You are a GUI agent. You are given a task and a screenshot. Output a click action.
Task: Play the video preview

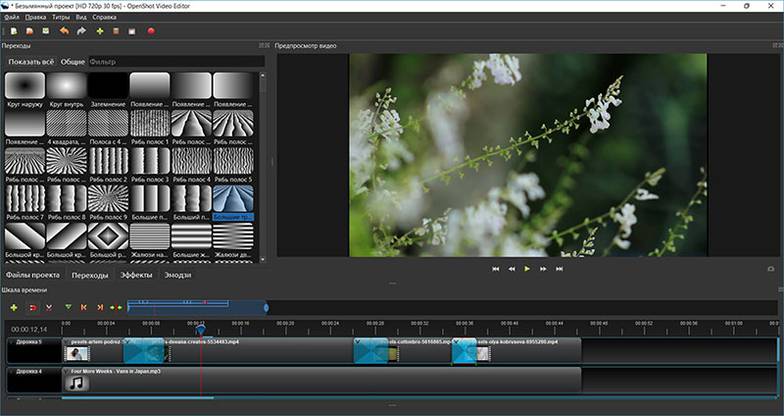527,269
